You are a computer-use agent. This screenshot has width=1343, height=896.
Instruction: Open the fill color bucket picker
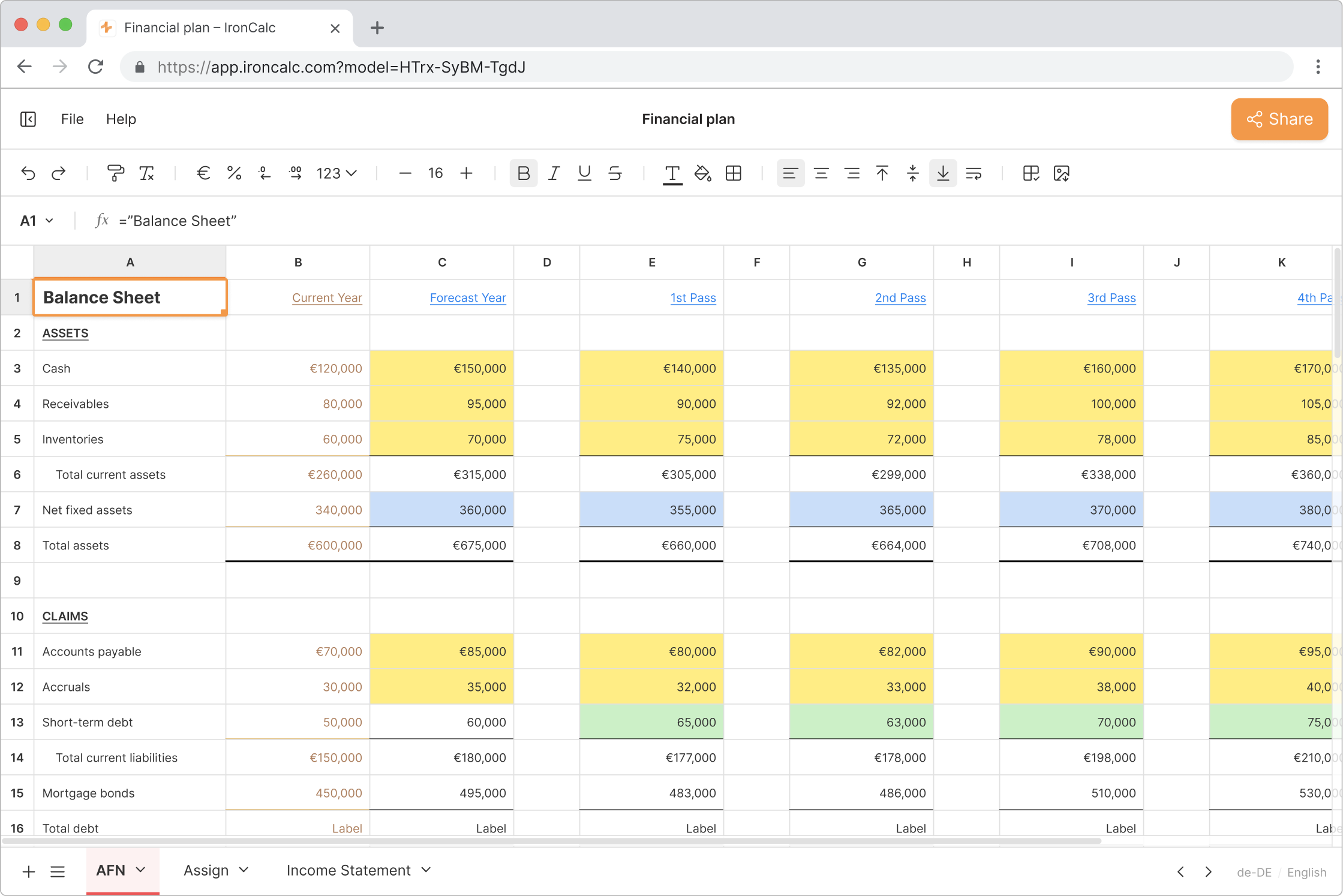(702, 173)
